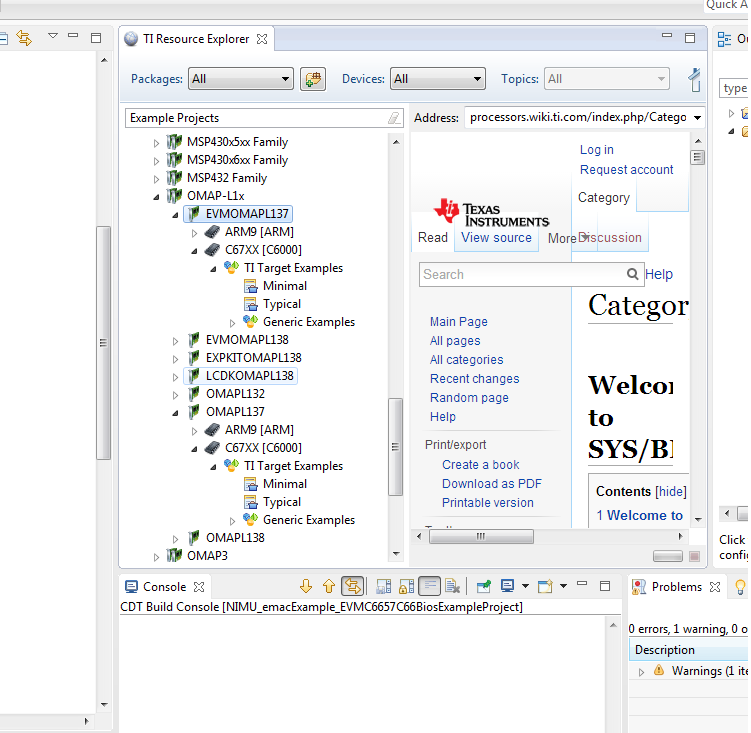This screenshot has height=733, width=751.
Task: Open the Recent changes link
Action: pos(474,378)
